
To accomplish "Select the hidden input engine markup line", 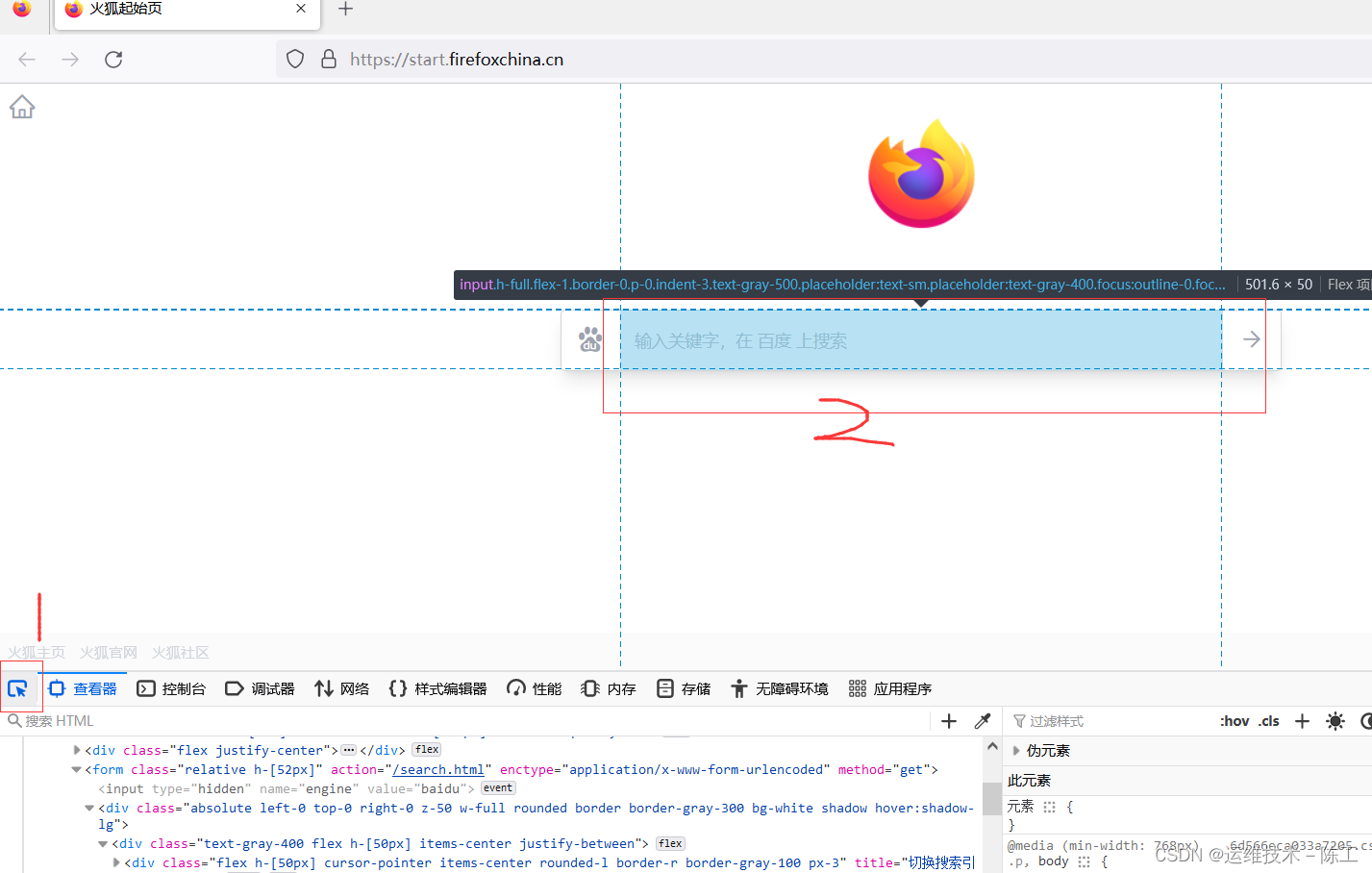I will tap(287, 788).
